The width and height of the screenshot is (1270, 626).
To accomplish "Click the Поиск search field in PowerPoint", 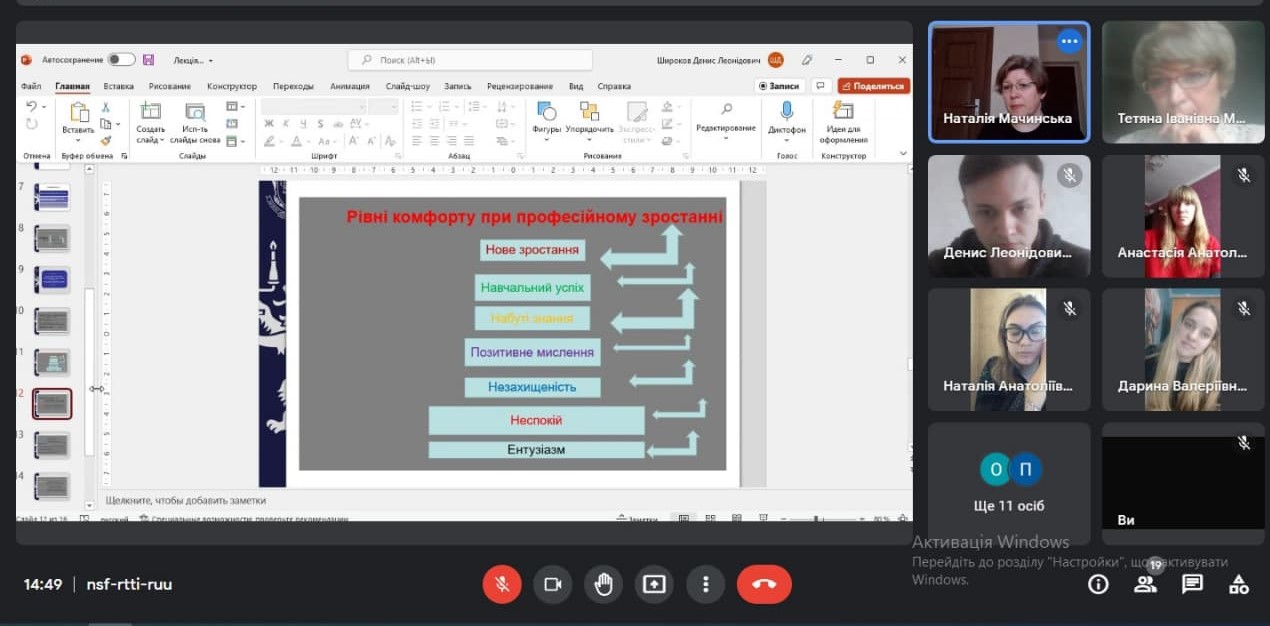I will pos(470,60).
